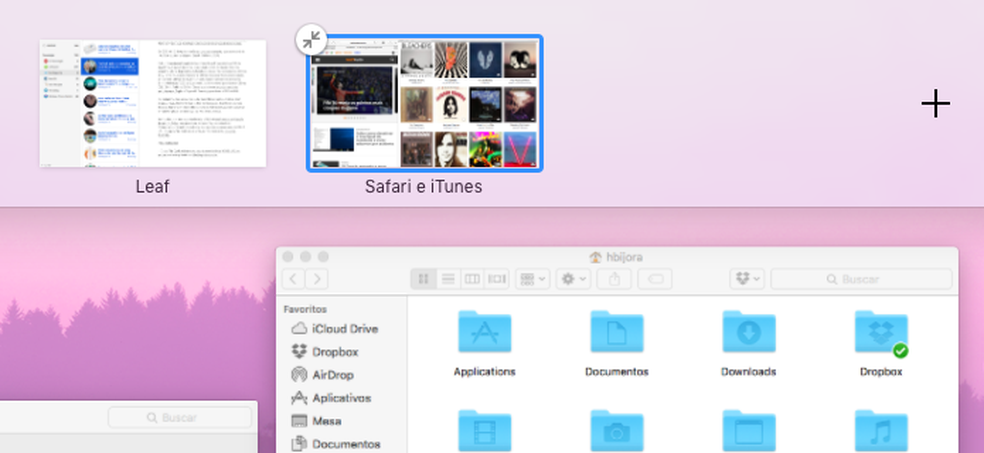Select iCloud Drive in the Favoritos sidebar

pyautogui.click(x=334, y=329)
